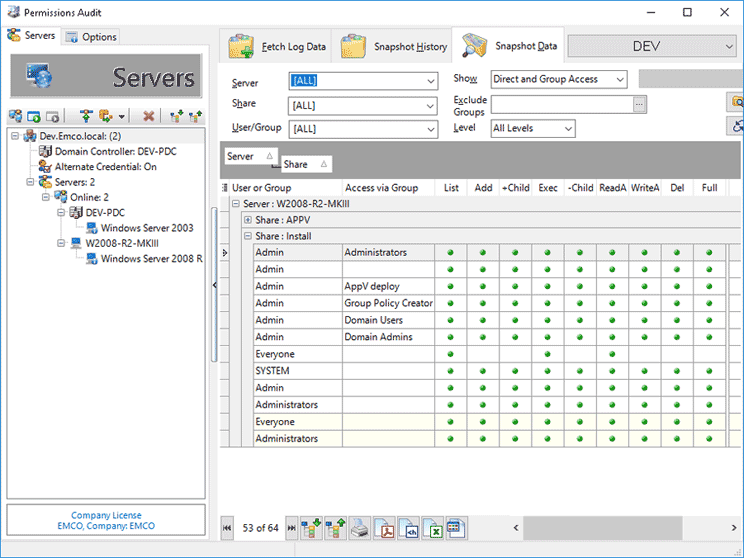Screen dimensions: 744x558
Task: Open the Level dropdown set to All Levels
Action: (567, 129)
